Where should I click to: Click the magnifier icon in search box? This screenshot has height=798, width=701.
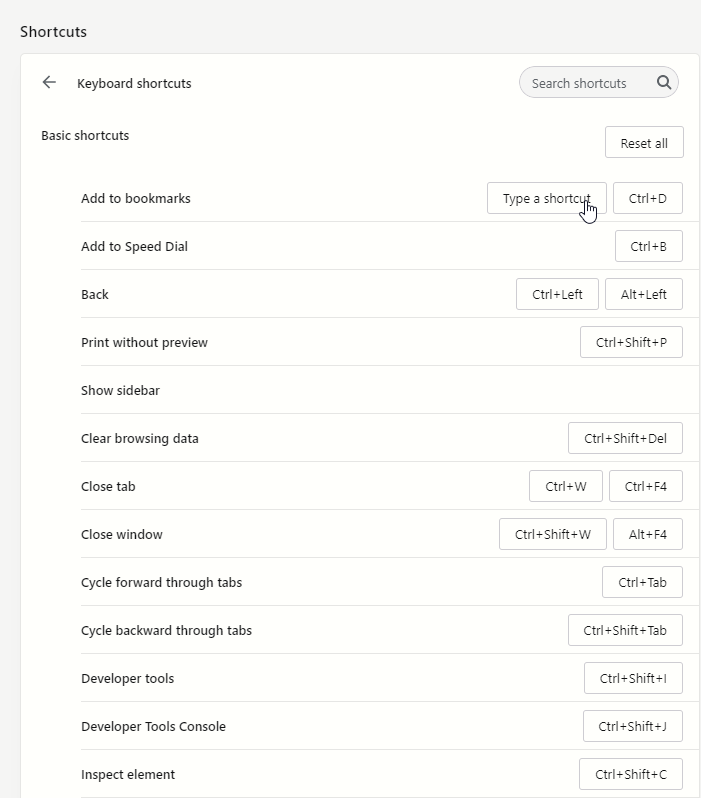pyautogui.click(x=663, y=82)
